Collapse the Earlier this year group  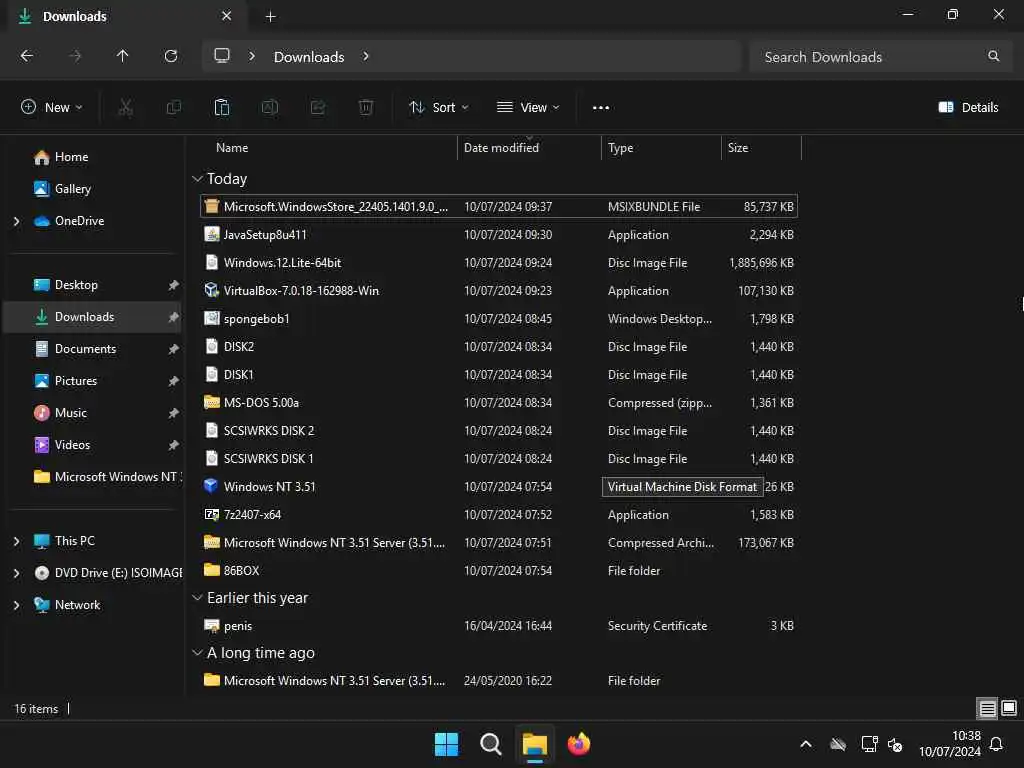point(197,598)
